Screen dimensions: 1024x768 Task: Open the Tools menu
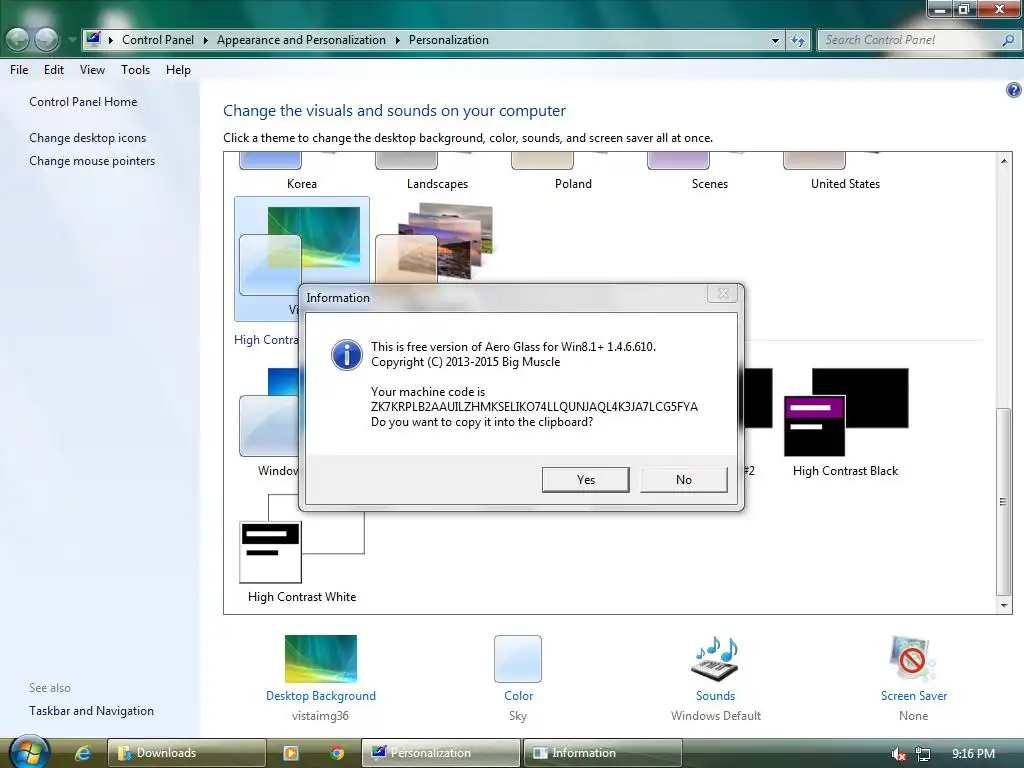[x=135, y=70]
